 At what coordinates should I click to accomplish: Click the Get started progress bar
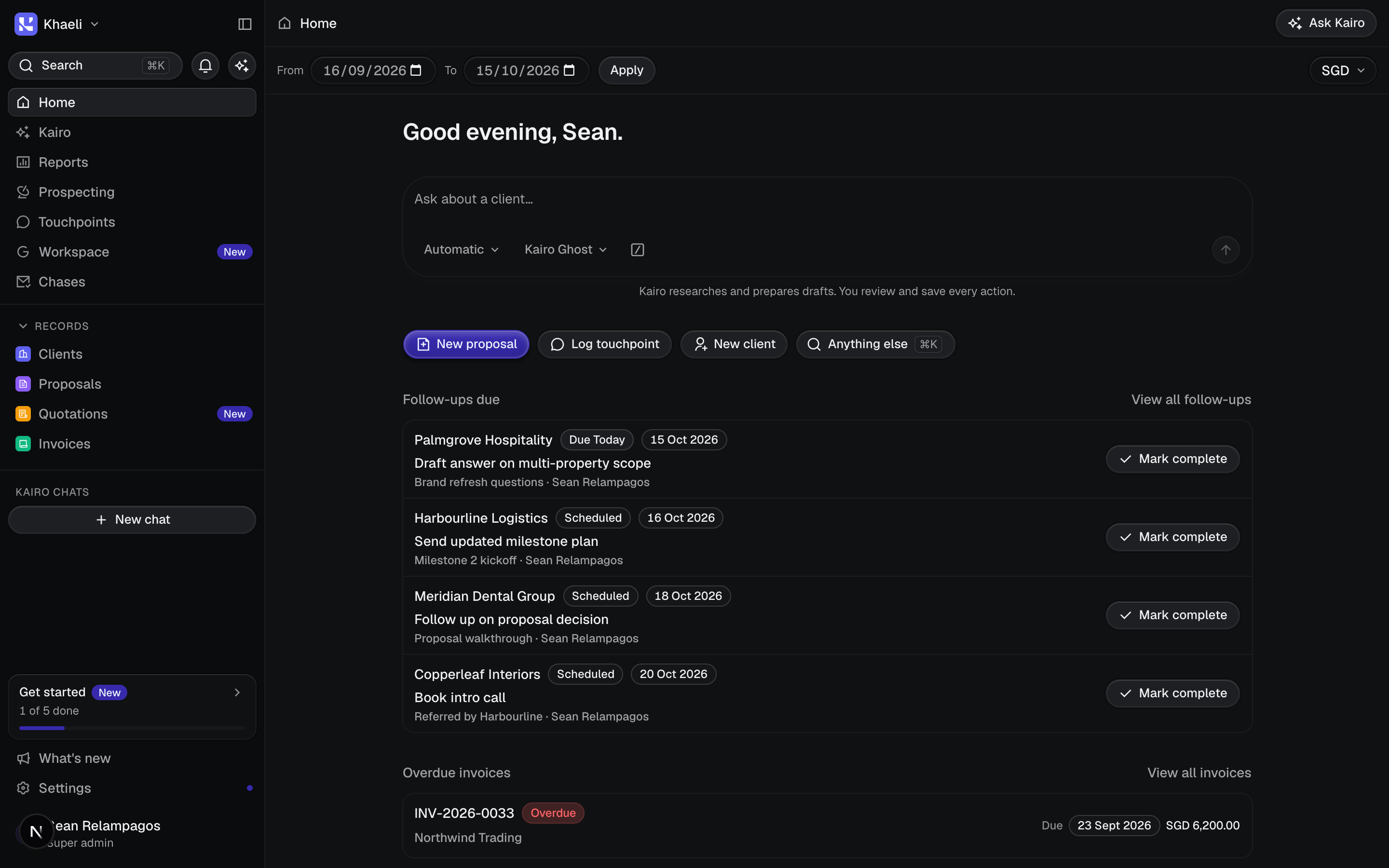click(x=132, y=728)
